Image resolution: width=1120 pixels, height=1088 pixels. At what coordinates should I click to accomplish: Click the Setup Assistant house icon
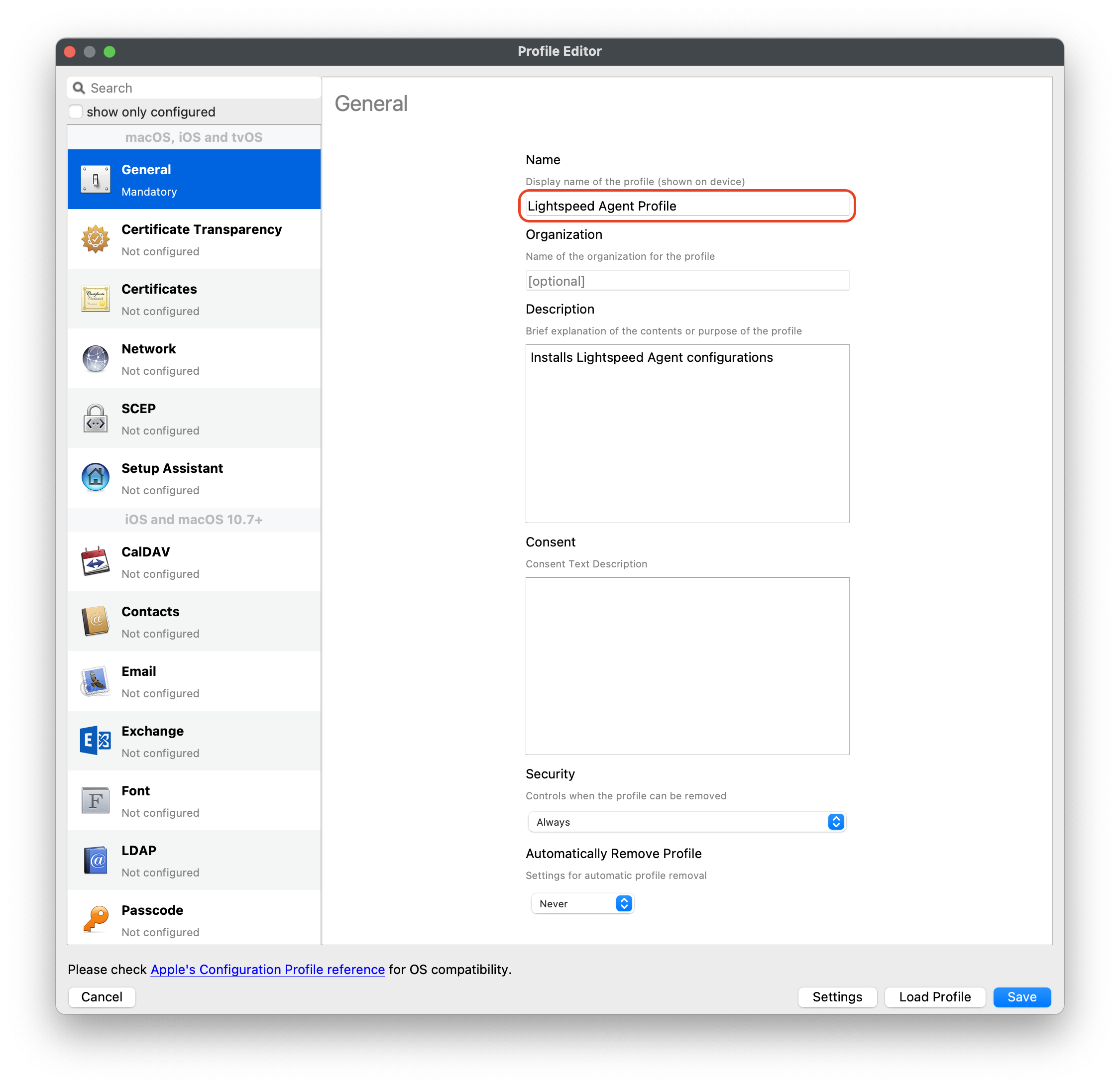pyautogui.click(x=96, y=478)
